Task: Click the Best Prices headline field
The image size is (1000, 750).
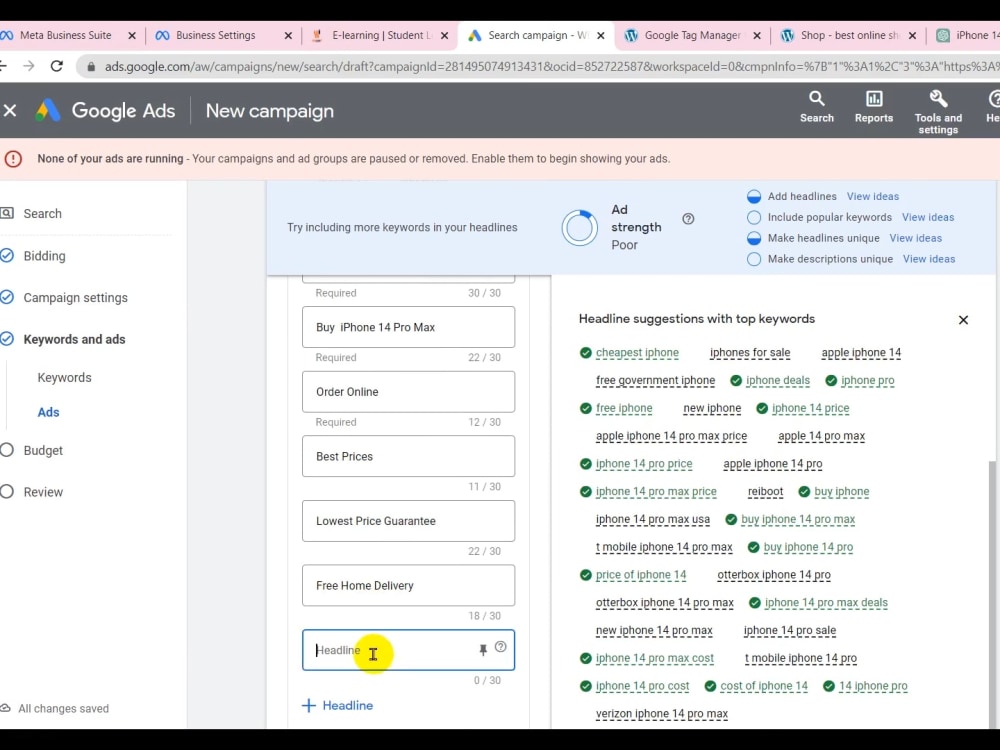Action: tap(408, 456)
